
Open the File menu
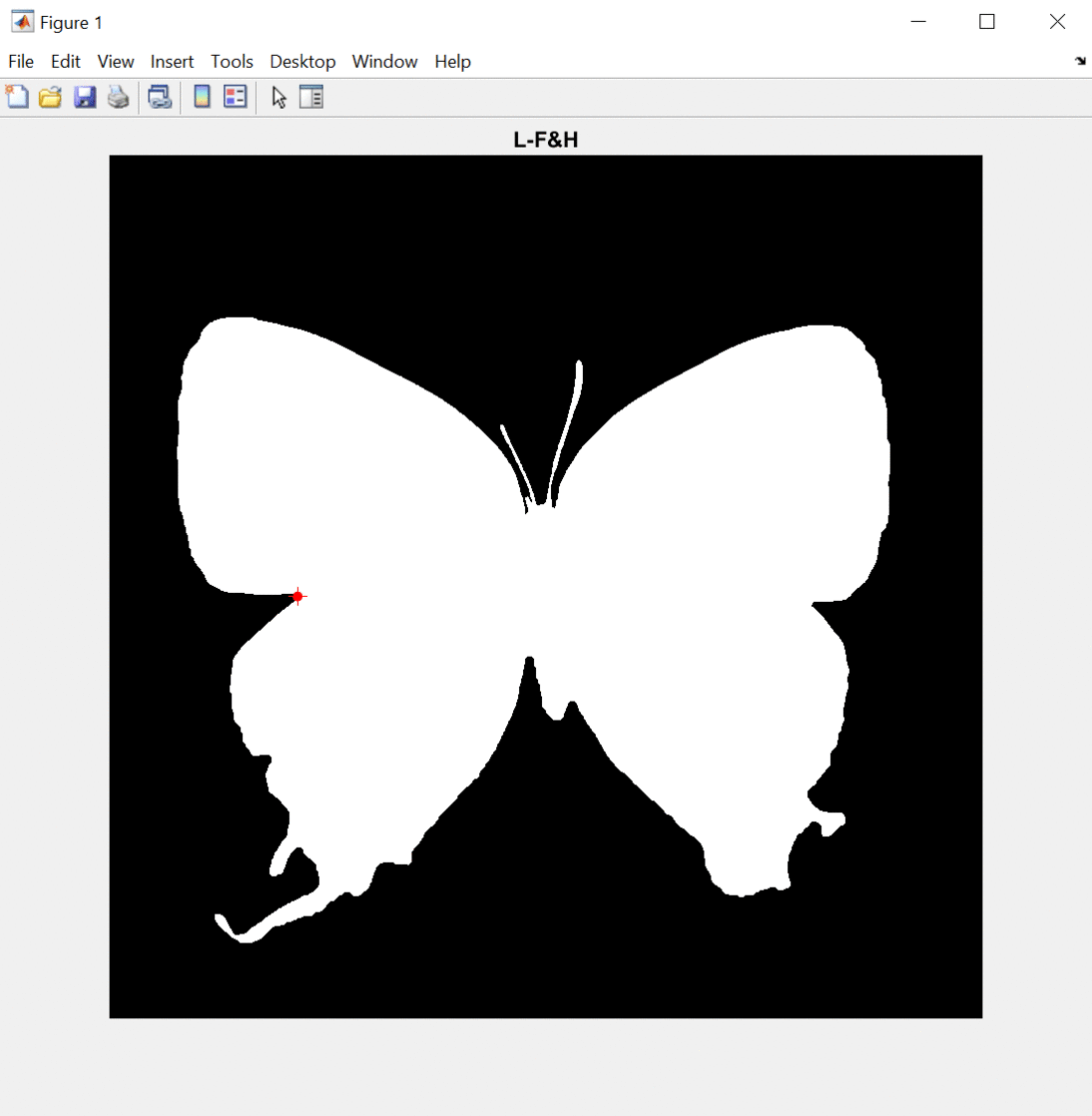point(21,62)
